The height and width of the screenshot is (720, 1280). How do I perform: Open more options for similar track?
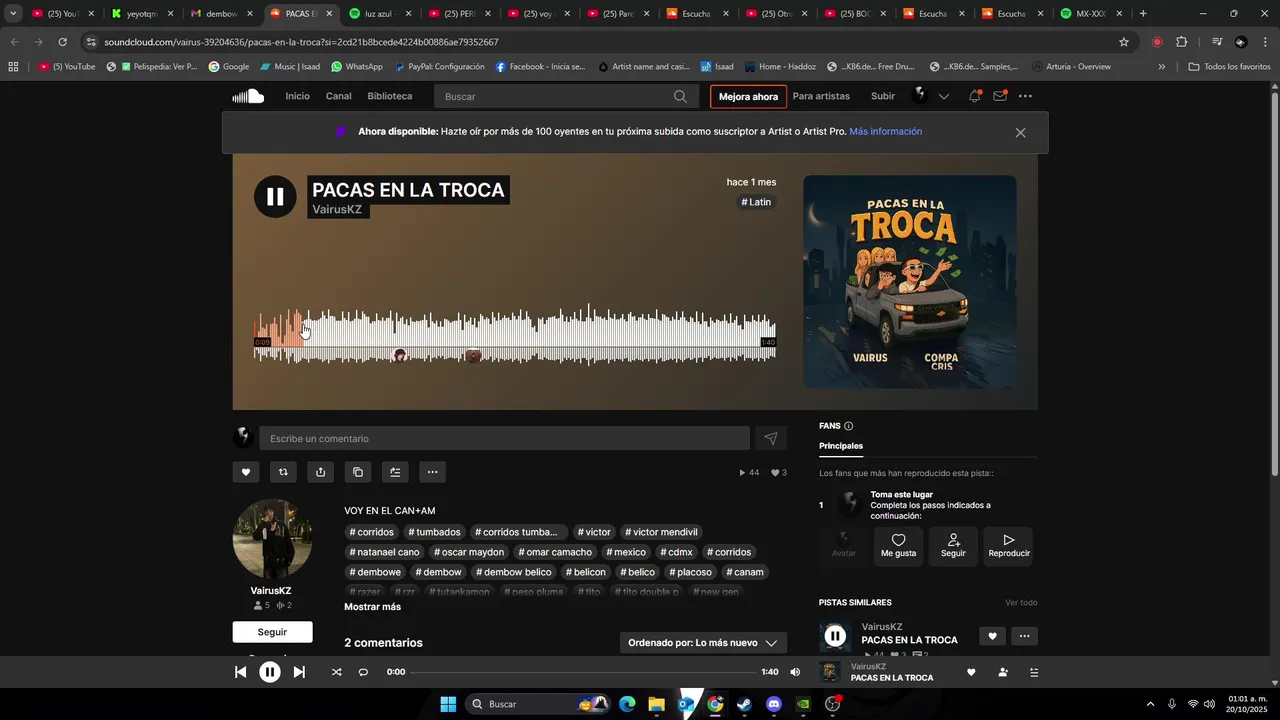[x=1024, y=636]
